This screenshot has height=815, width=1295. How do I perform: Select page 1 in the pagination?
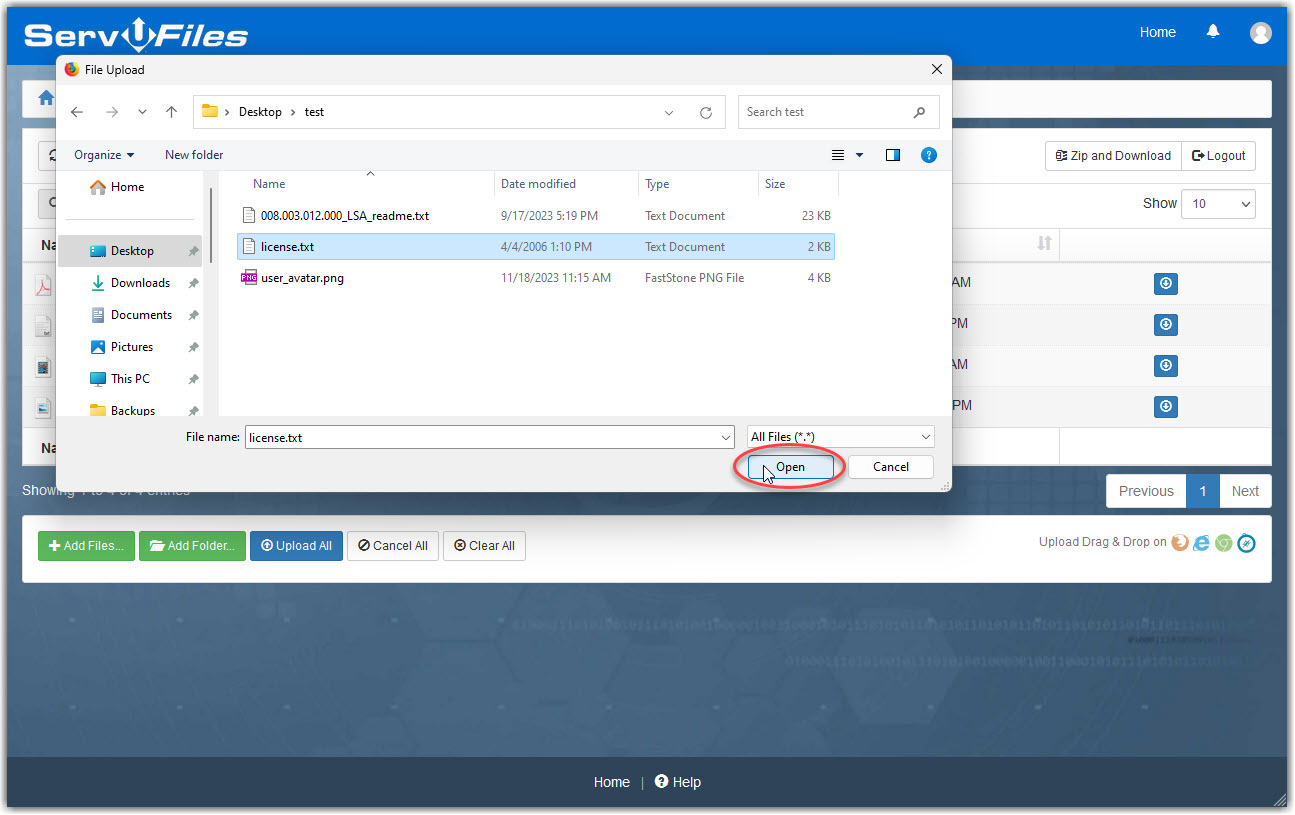click(x=1203, y=491)
